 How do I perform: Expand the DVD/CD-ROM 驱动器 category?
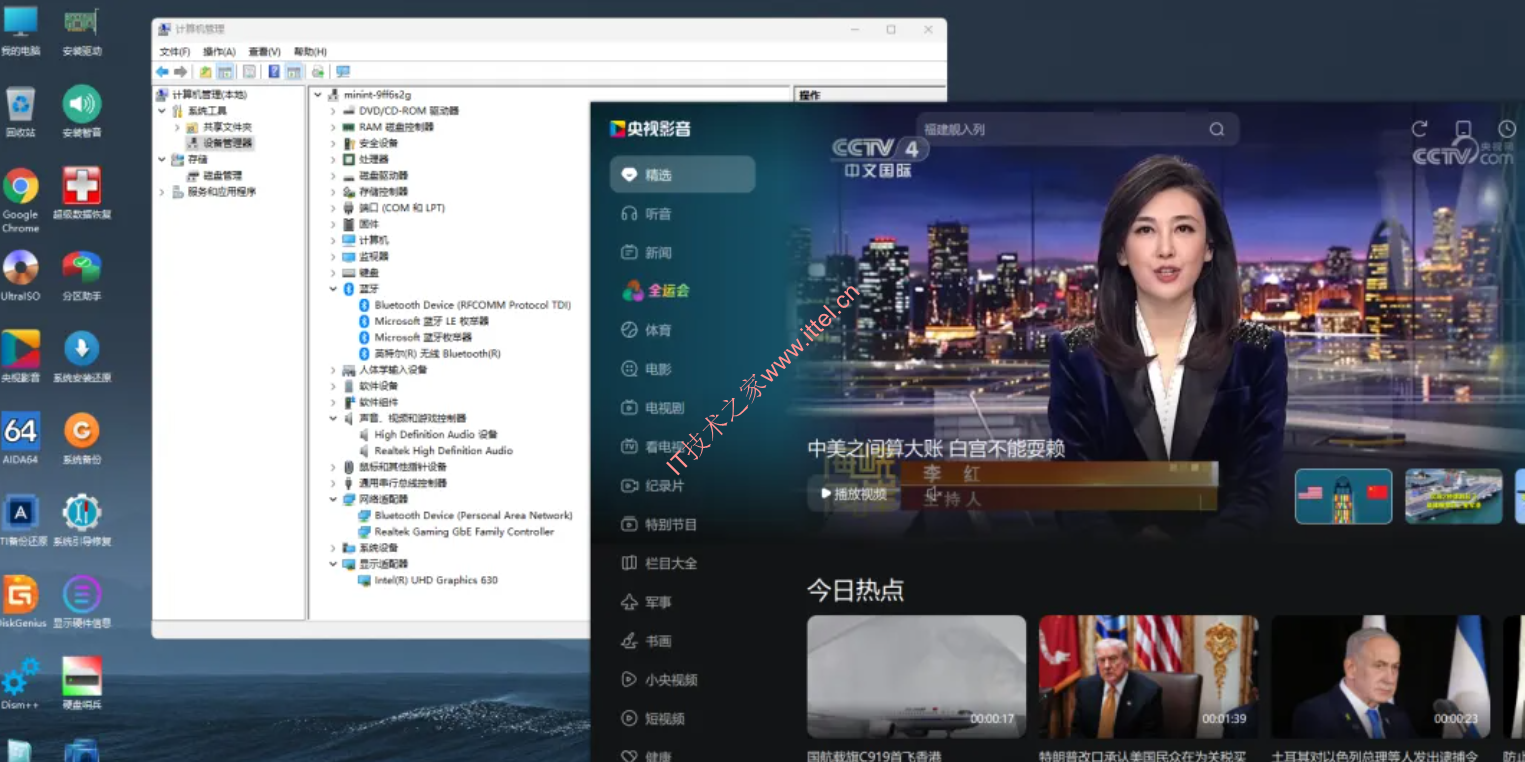333,111
